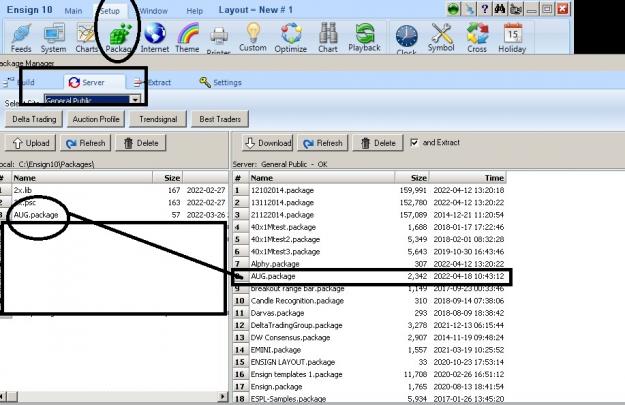Image resolution: width=625 pixels, height=405 pixels.
Task: Refresh the server packages list
Action: click(322, 143)
